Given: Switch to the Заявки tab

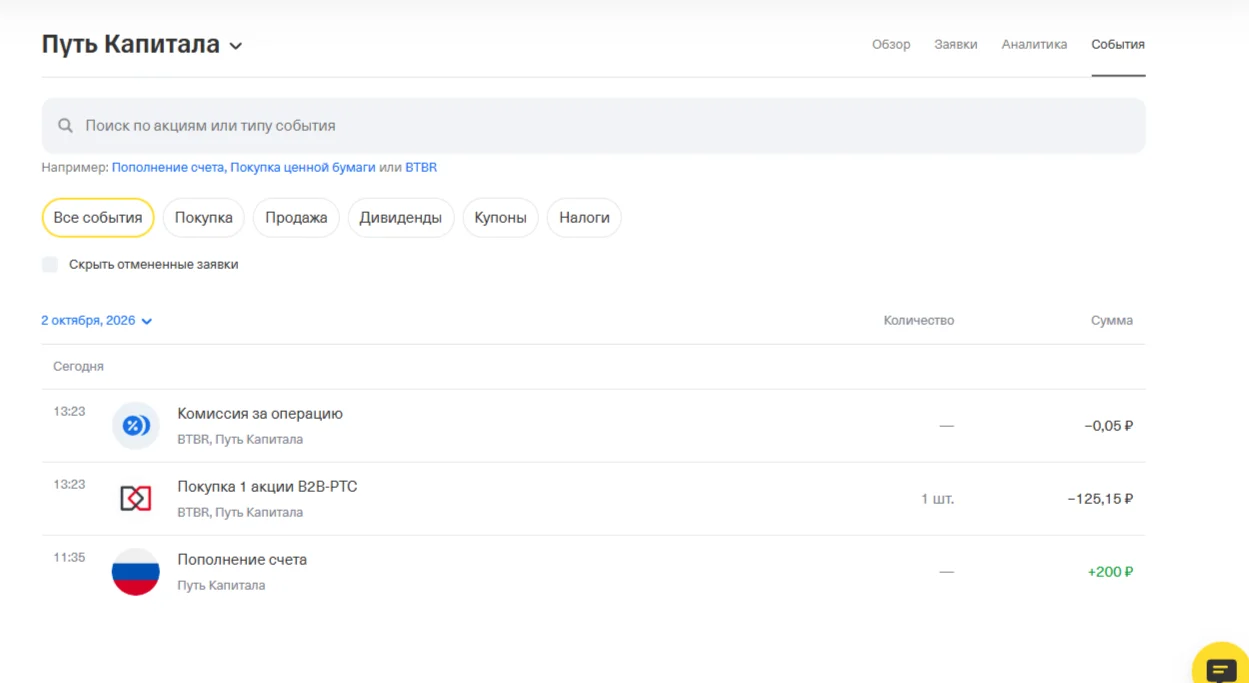Looking at the screenshot, I should [956, 44].
